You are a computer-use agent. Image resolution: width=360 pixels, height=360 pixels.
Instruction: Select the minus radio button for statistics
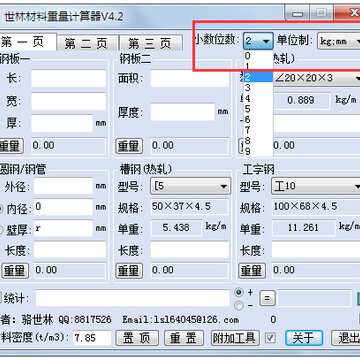click(239, 305)
